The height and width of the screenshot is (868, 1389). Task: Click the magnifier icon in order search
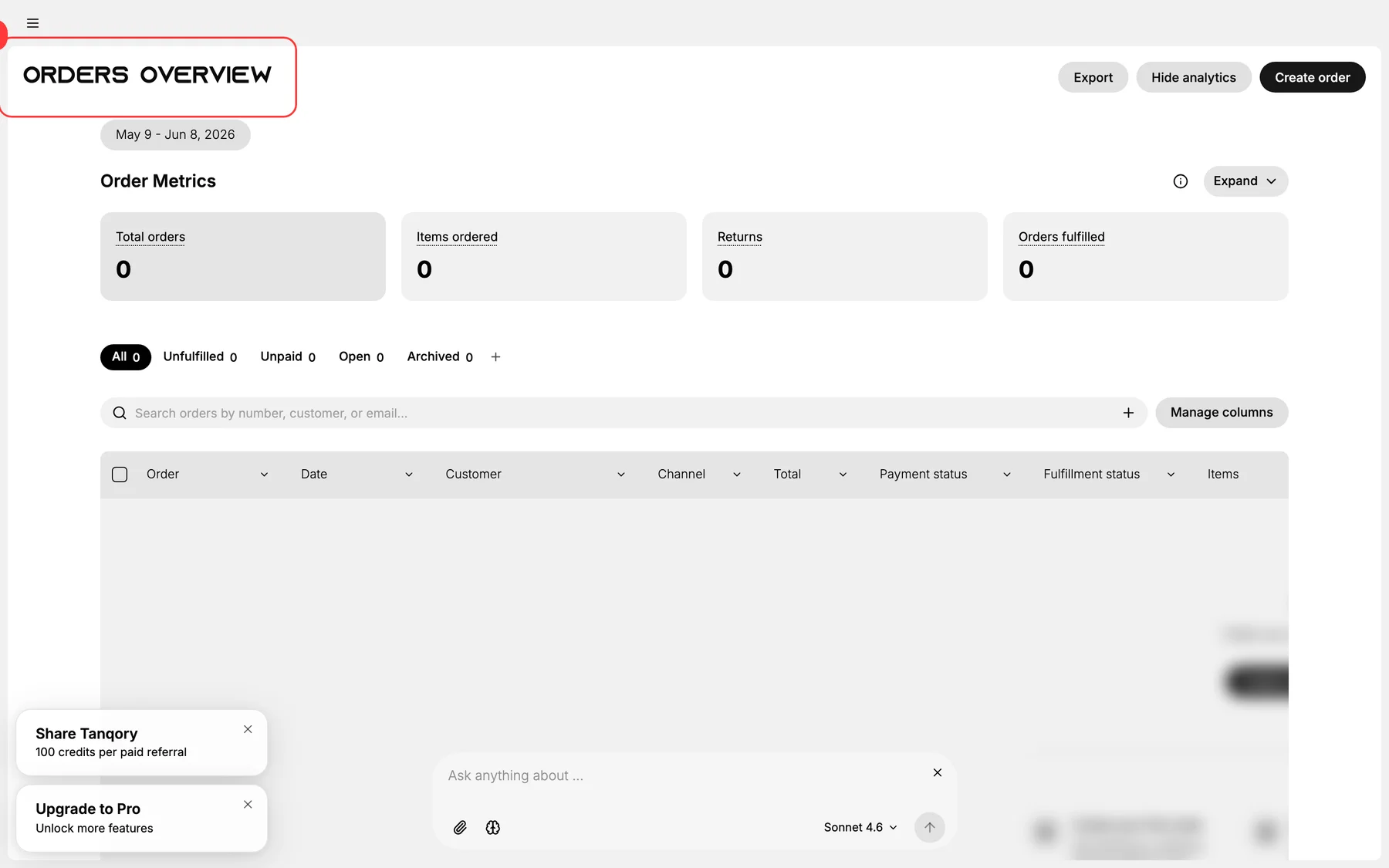(120, 413)
